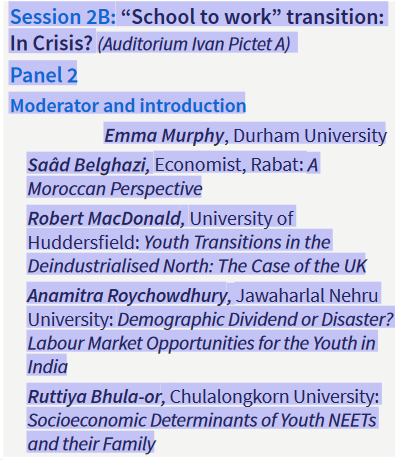
Task: Click the 'Moroccan Perspective' title text
Action: click(115, 189)
